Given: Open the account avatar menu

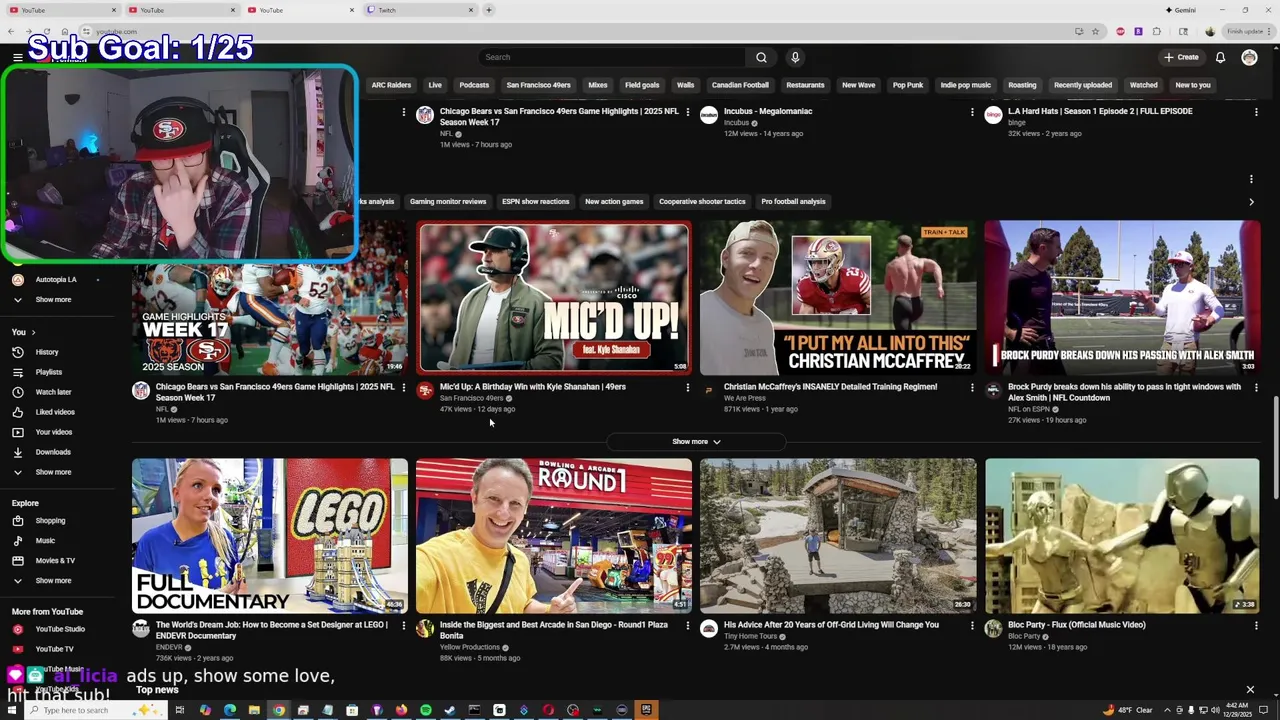Looking at the screenshot, I should pos(1249,57).
